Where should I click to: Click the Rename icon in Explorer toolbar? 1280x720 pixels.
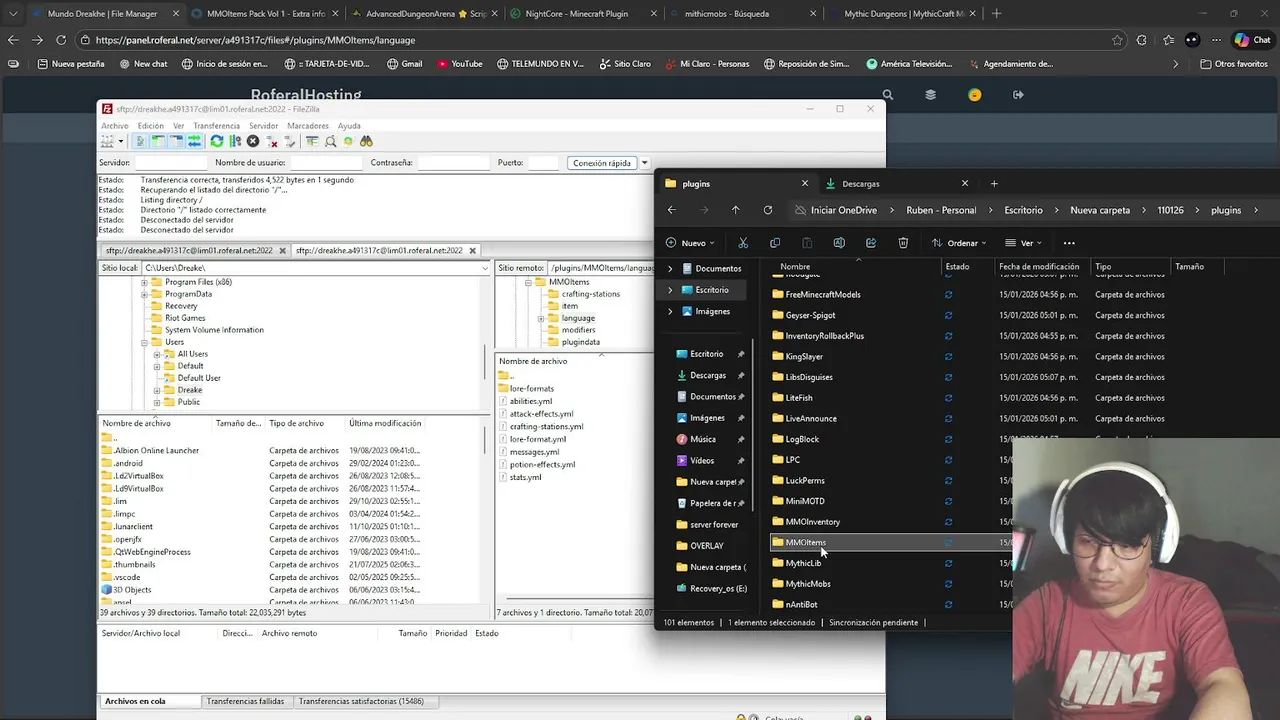tap(839, 243)
